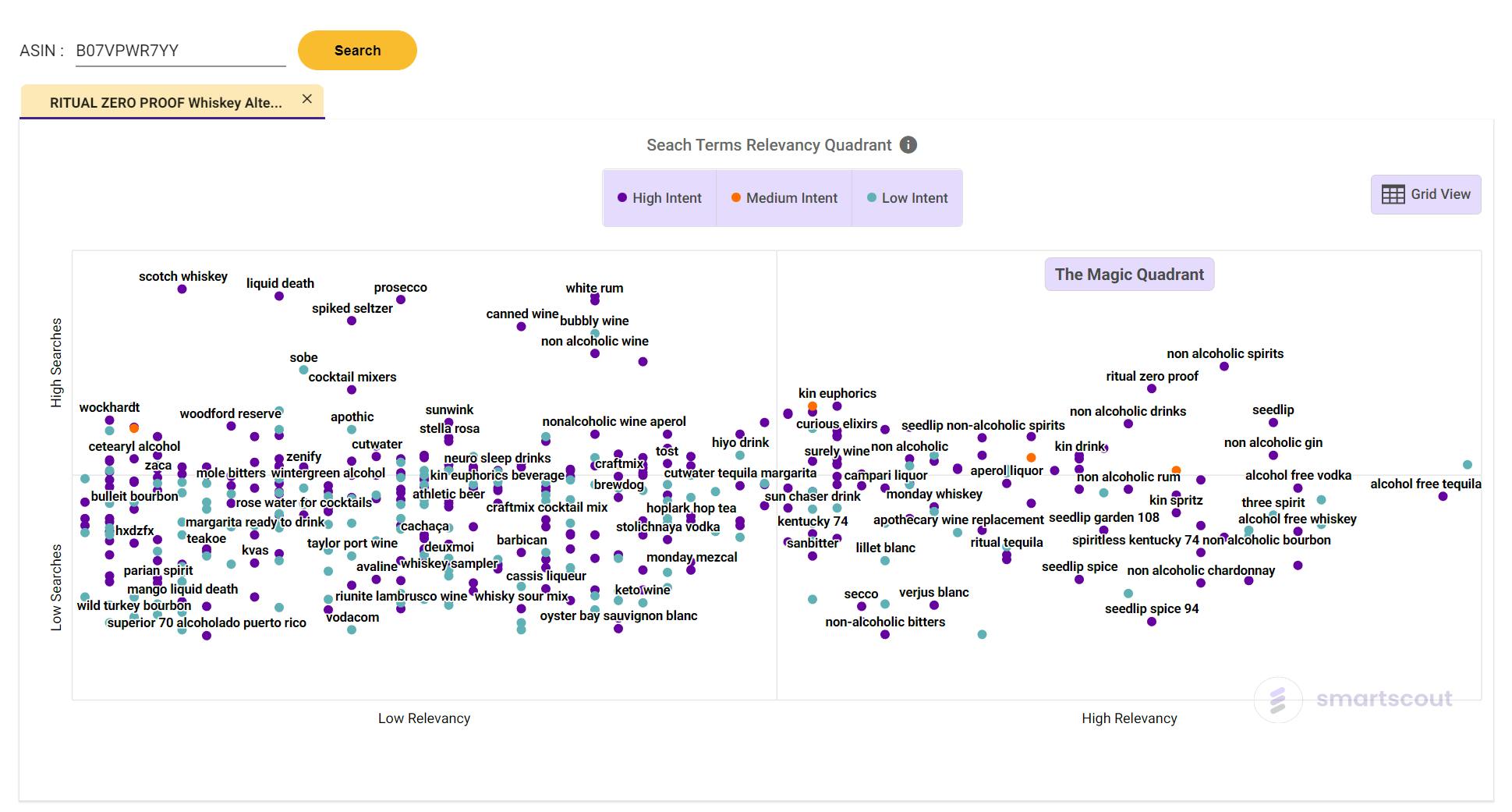Image resolution: width=1512 pixels, height=812 pixels.
Task: Click the "mango liquid death" label
Action: click(x=182, y=589)
